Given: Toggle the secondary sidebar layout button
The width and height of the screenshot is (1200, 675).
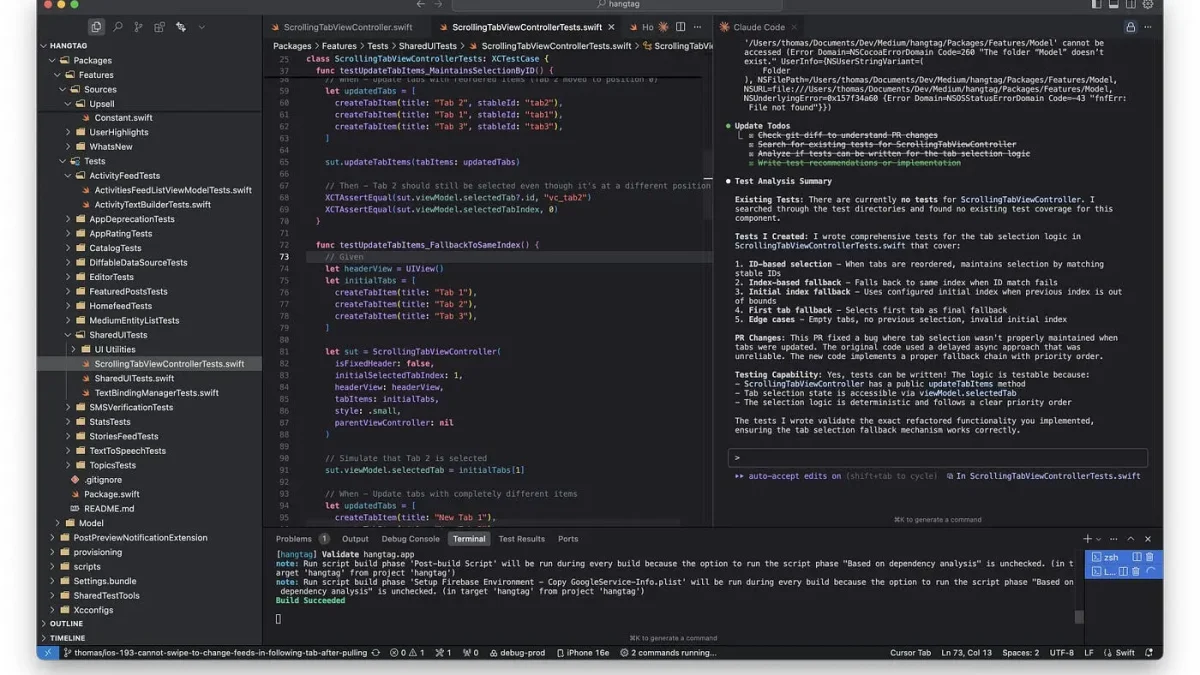Looking at the screenshot, I should 1131,5.
